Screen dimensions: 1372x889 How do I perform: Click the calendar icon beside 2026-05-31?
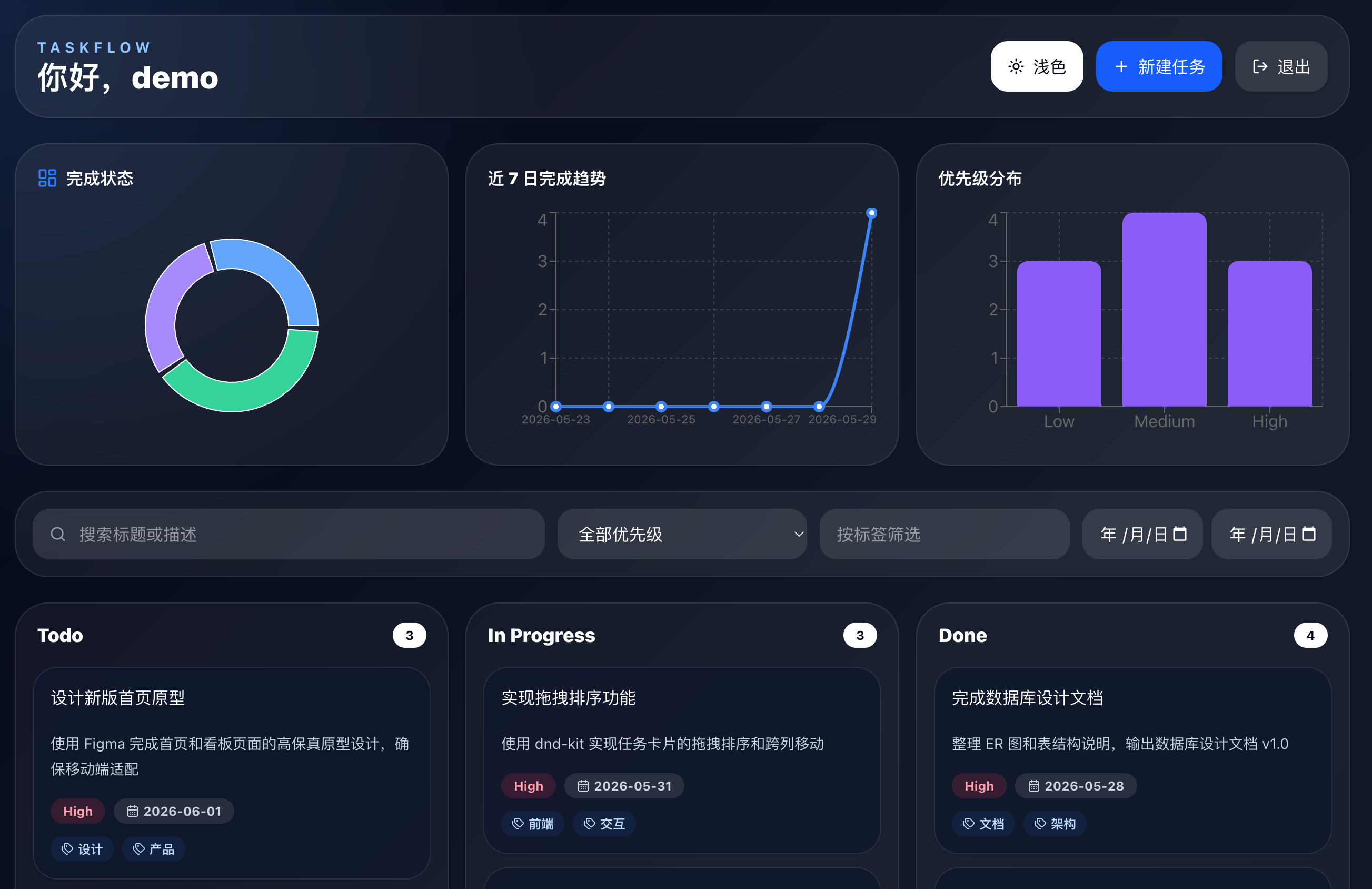pos(583,786)
